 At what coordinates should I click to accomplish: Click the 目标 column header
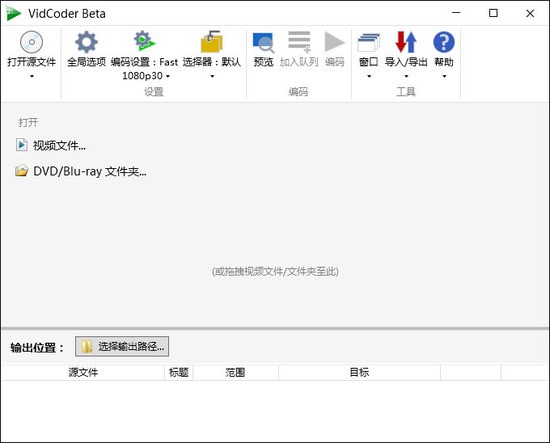(359, 372)
